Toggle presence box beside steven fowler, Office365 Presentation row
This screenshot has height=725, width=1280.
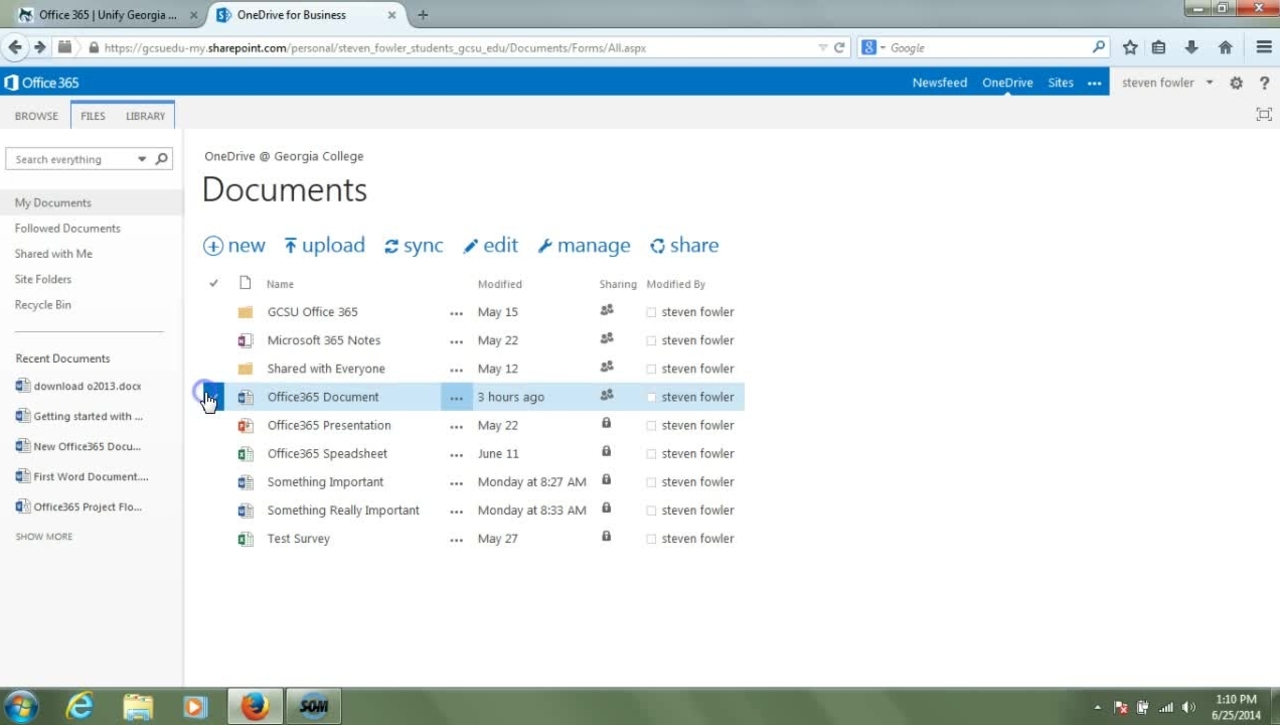(651, 426)
